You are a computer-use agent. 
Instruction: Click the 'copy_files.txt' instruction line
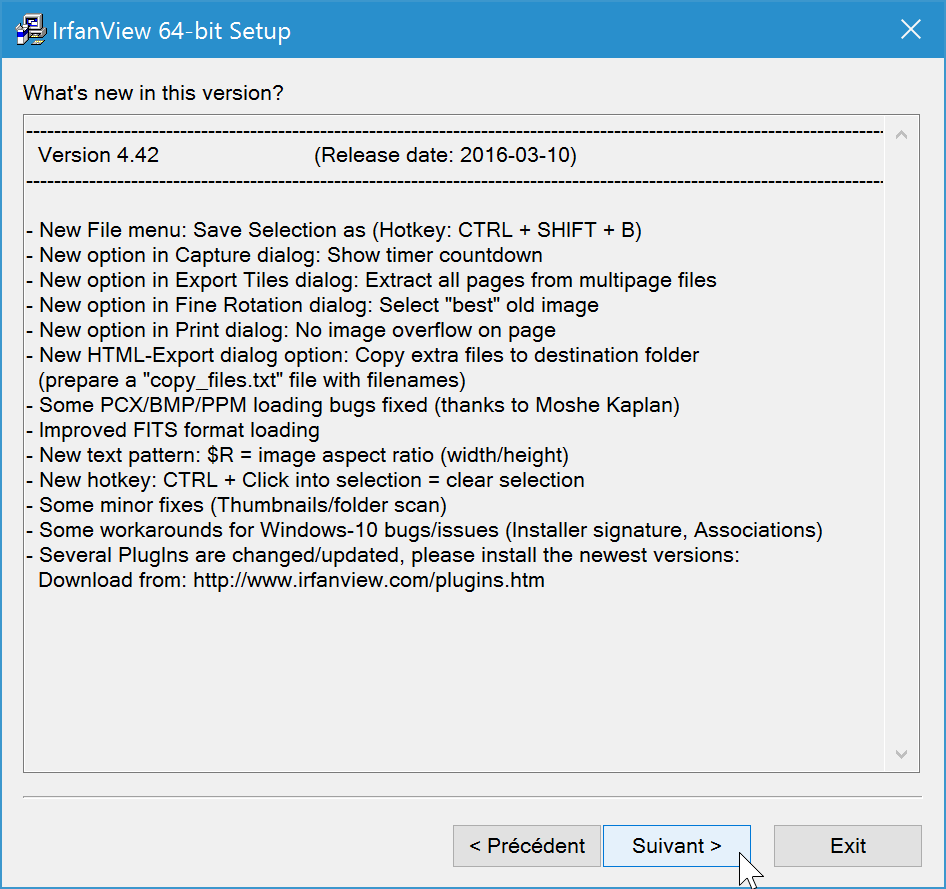(x=252, y=380)
